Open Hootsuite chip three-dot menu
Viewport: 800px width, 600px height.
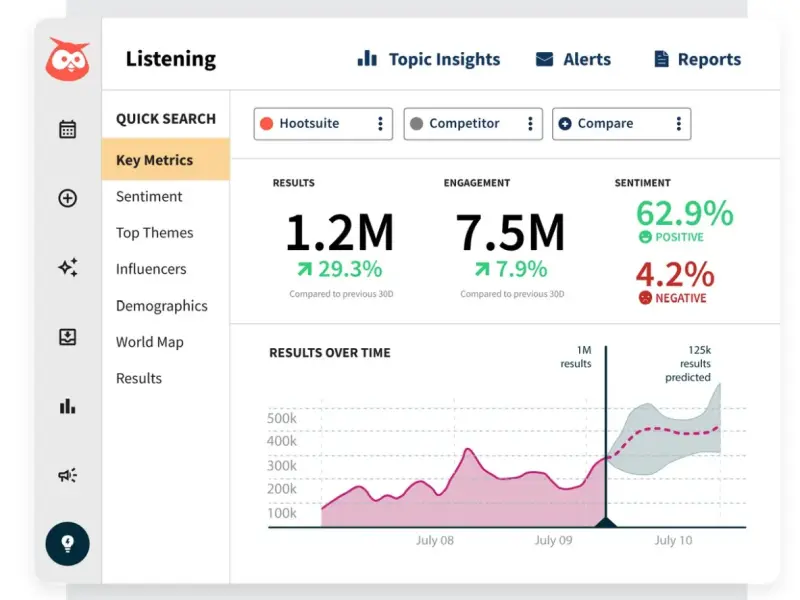point(380,124)
